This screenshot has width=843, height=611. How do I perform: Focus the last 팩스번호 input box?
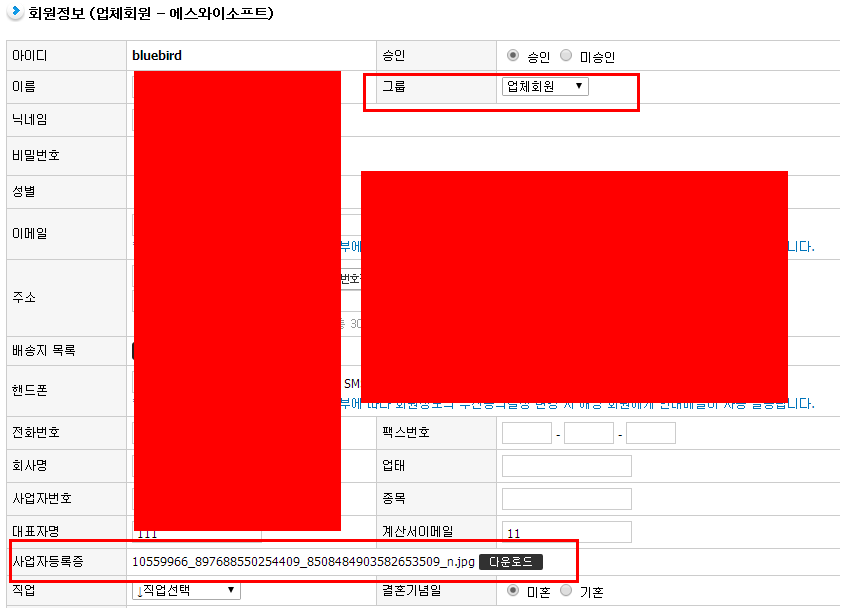coord(651,433)
